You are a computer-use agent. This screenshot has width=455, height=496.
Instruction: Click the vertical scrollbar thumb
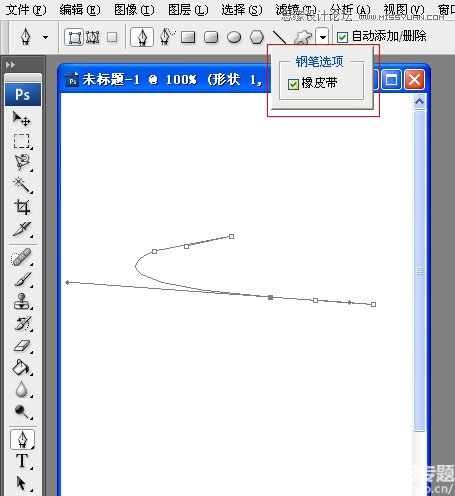pos(420,271)
